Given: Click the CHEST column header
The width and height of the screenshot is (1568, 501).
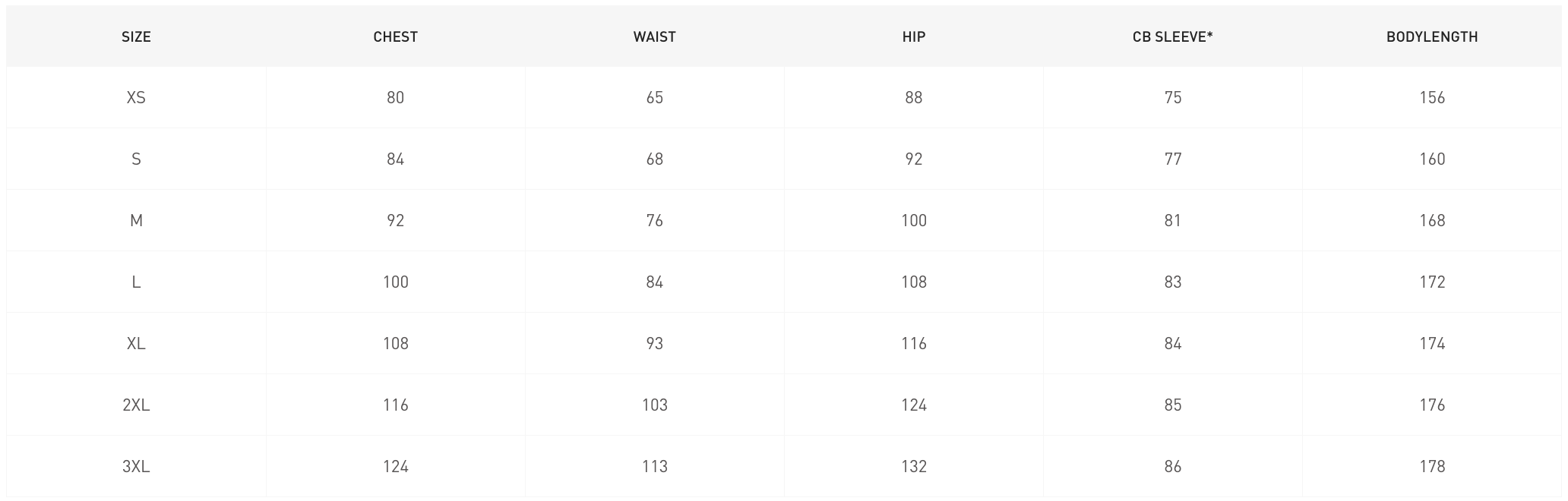Looking at the screenshot, I should pyautogui.click(x=395, y=36).
